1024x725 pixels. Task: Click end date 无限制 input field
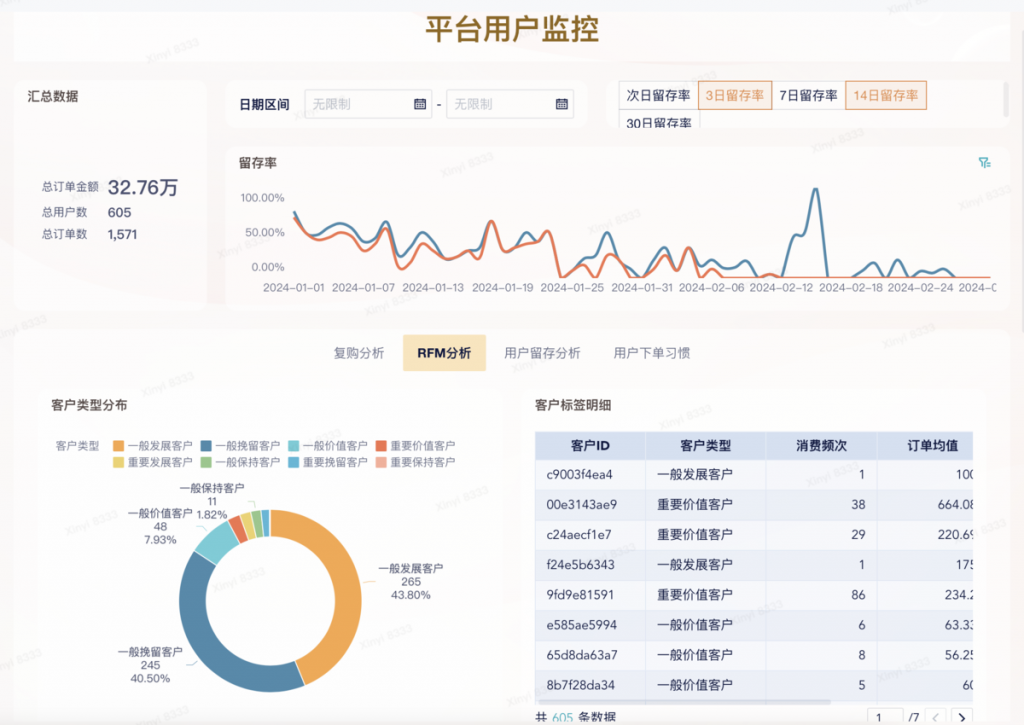510,104
